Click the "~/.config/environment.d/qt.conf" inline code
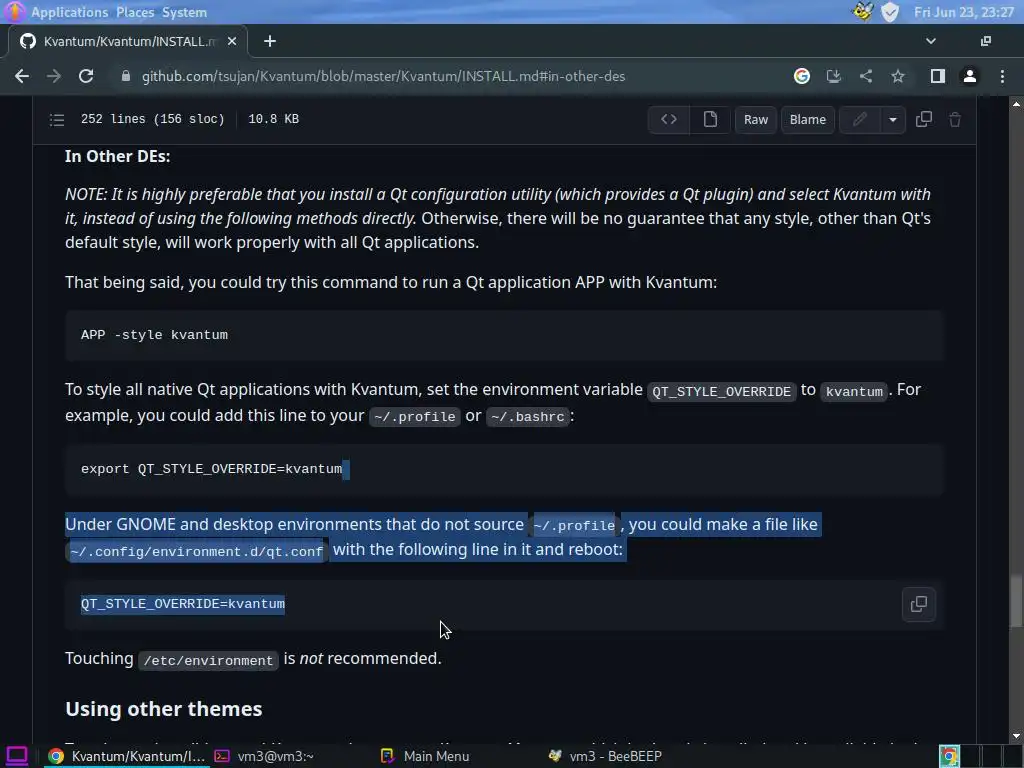The height and width of the screenshot is (768, 1024). (197, 552)
